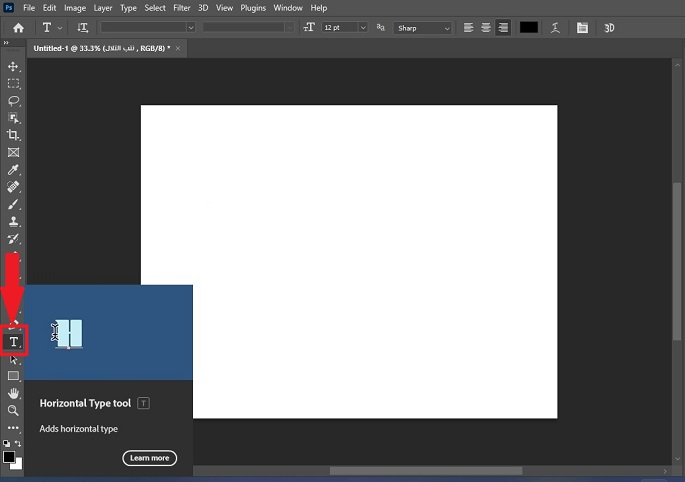Open the Window menu

coord(288,8)
